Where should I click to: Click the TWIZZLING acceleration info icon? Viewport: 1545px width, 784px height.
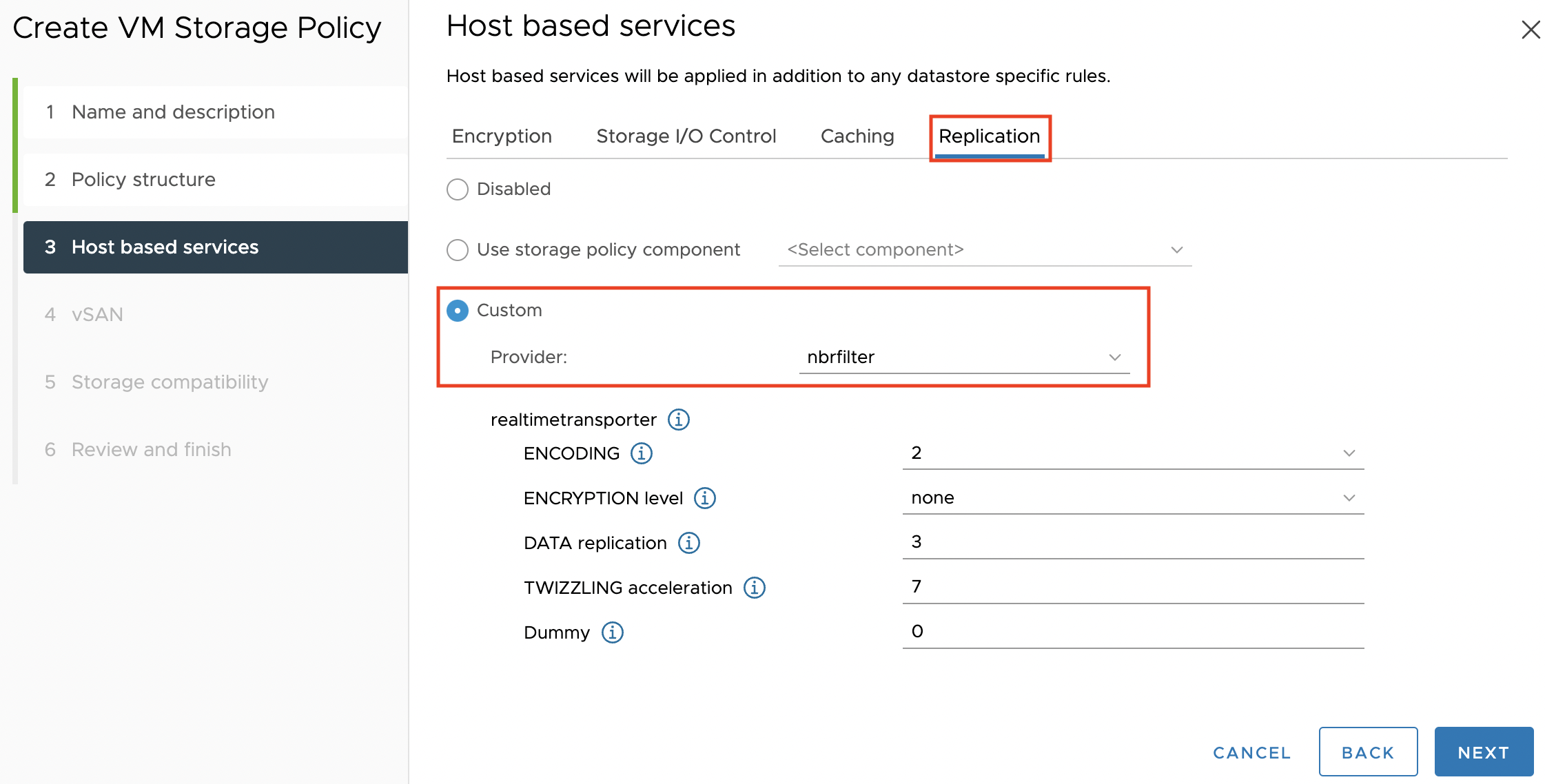click(x=754, y=588)
